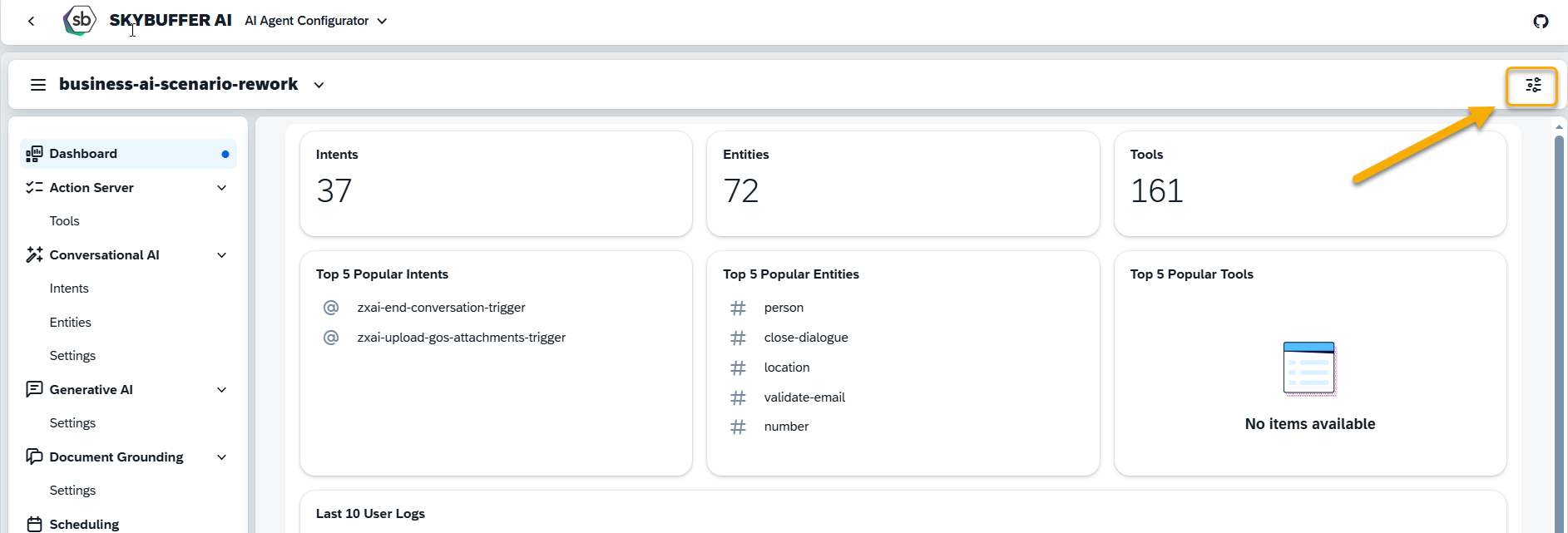Click the Conversational AI sparkle icon
Image resolution: width=1568 pixels, height=533 pixels.
pyautogui.click(x=34, y=254)
